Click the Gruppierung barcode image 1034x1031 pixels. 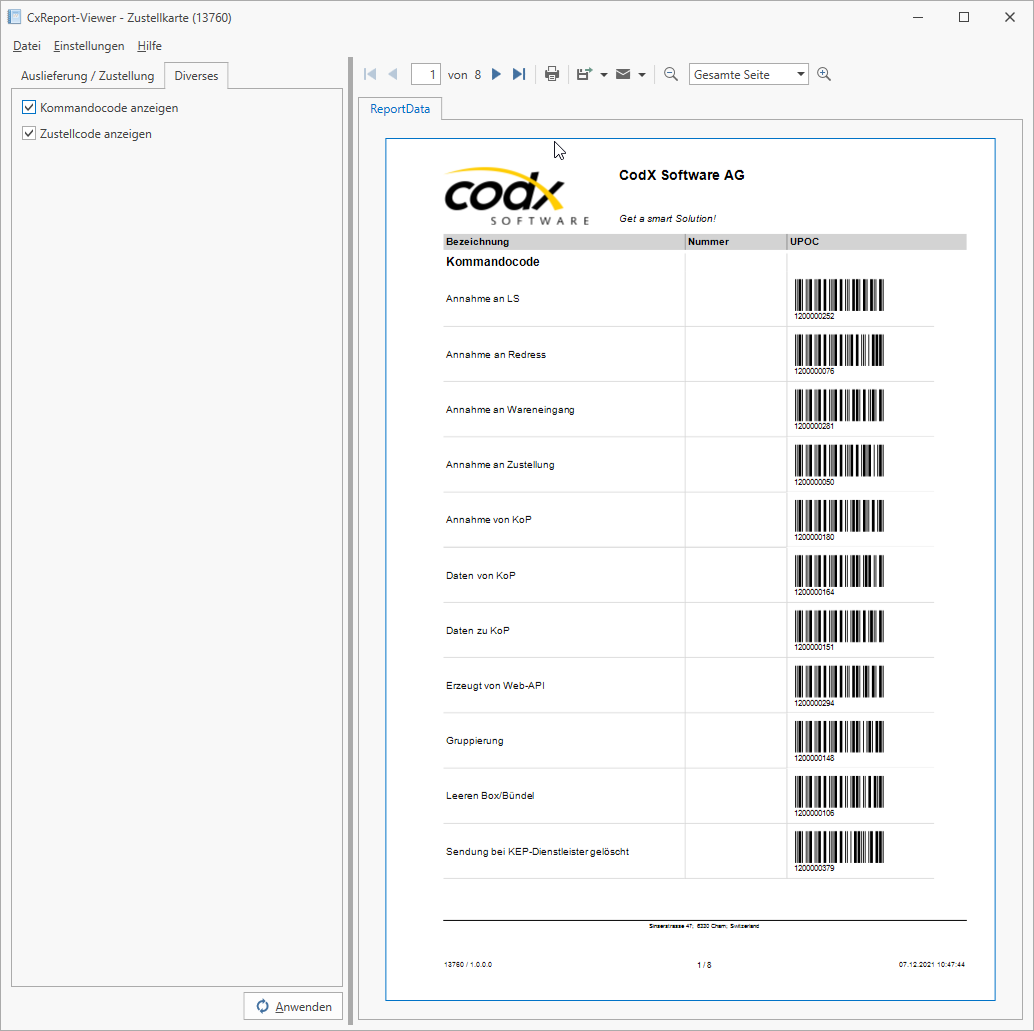point(839,737)
